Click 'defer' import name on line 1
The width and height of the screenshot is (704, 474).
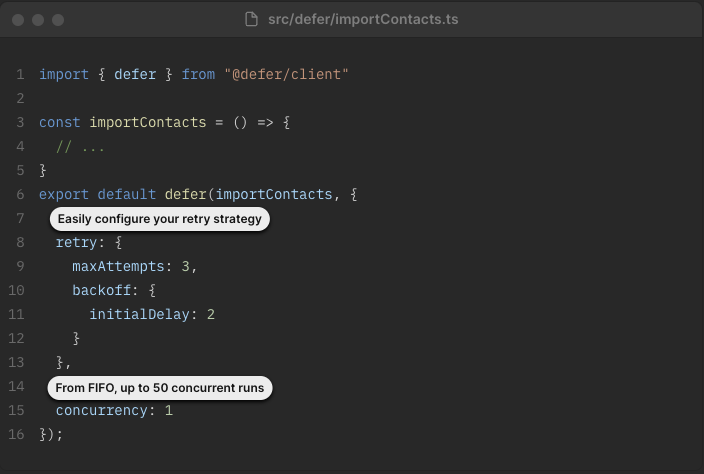(x=135, y=74)
